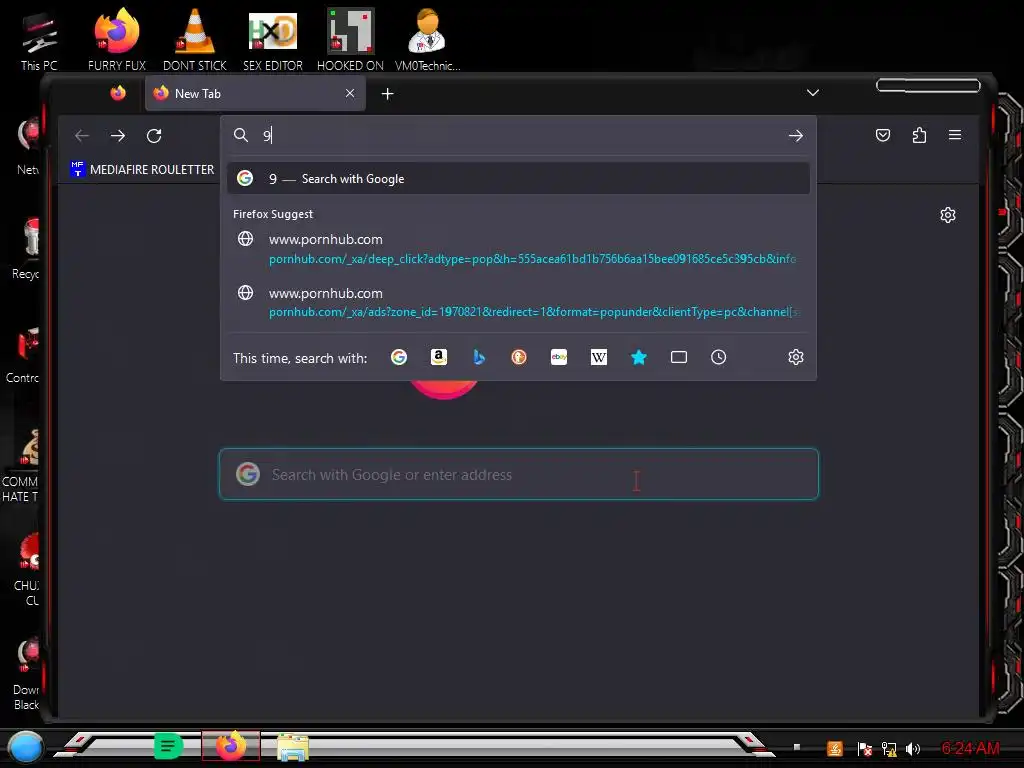Open a new tab with plus button
Image resolution: width=1024 pixels, height=768 pixels.
coord(387,94)
